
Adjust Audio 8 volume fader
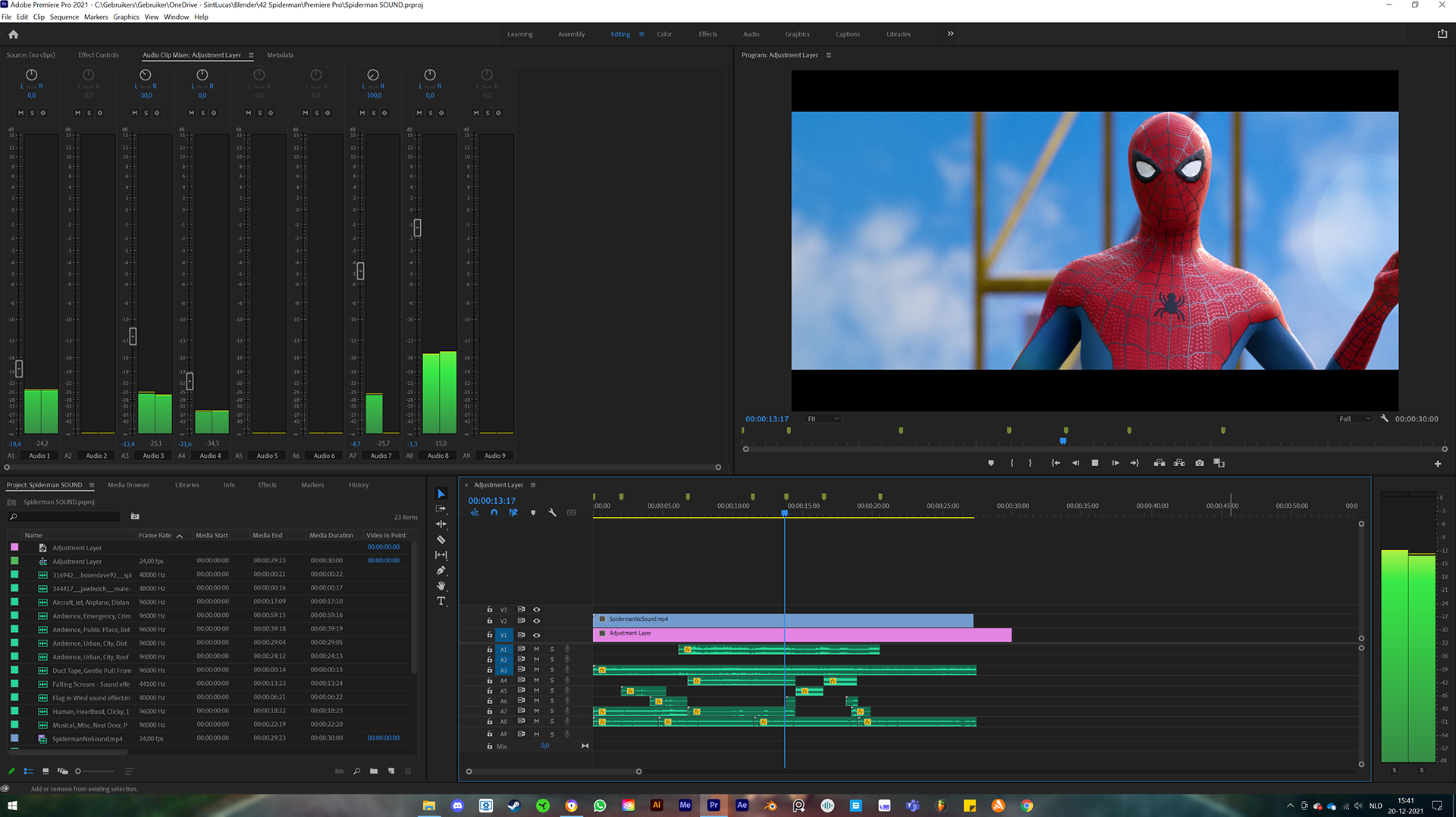tap(417, 227)
